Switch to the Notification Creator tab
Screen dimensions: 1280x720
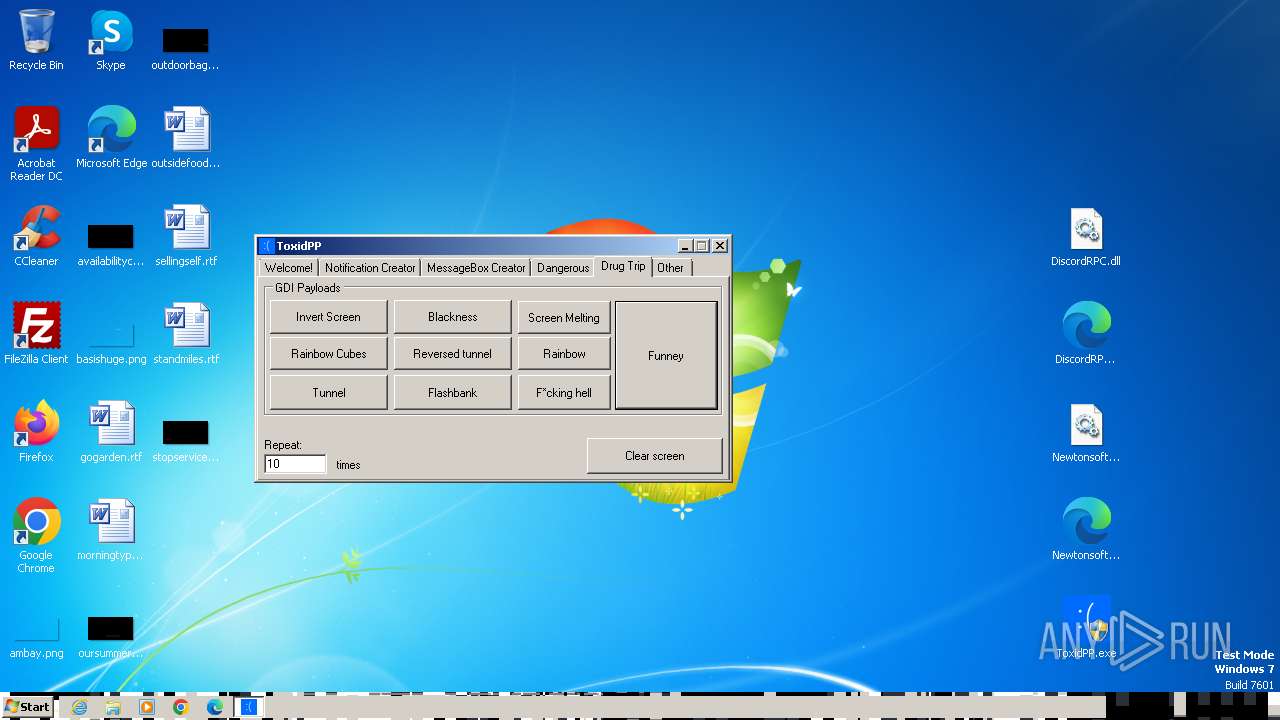(x=370, y=268)
